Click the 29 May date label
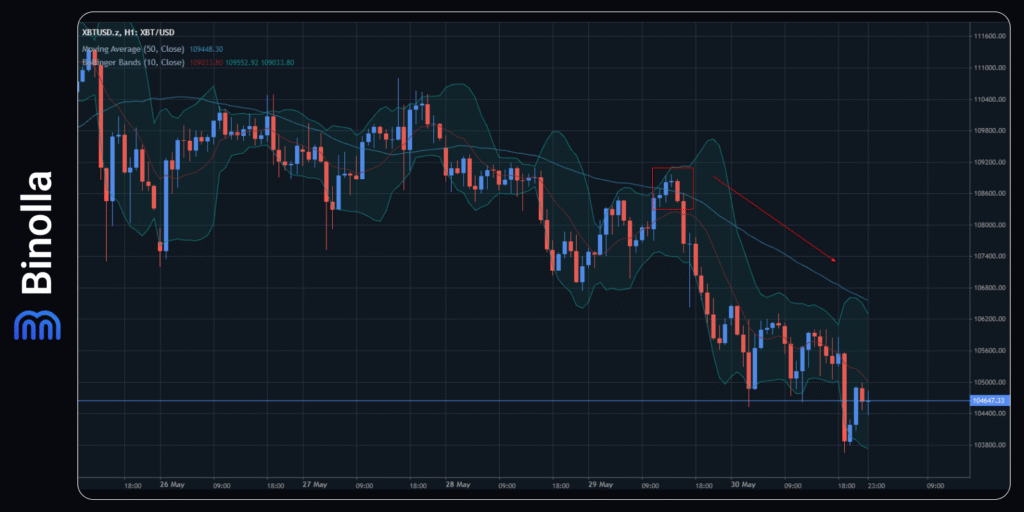The height and width of the screenshot is (512, 1024). [600, 485]
